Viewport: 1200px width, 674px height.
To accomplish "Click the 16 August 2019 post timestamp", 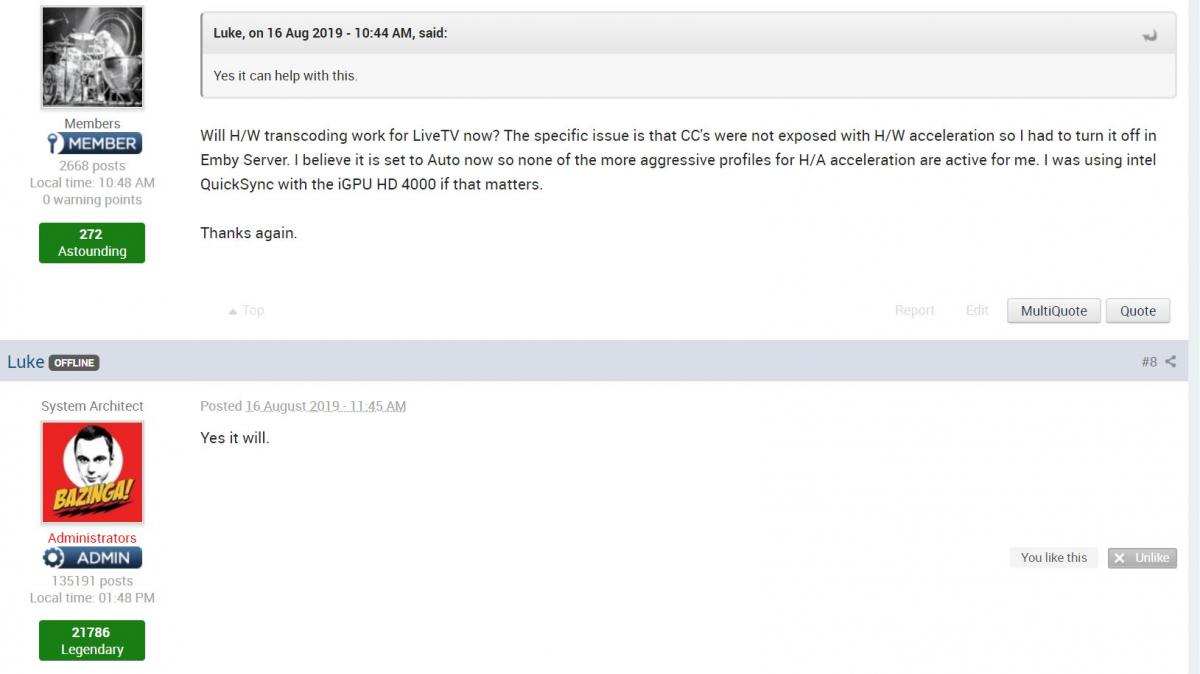I will 325,406.
